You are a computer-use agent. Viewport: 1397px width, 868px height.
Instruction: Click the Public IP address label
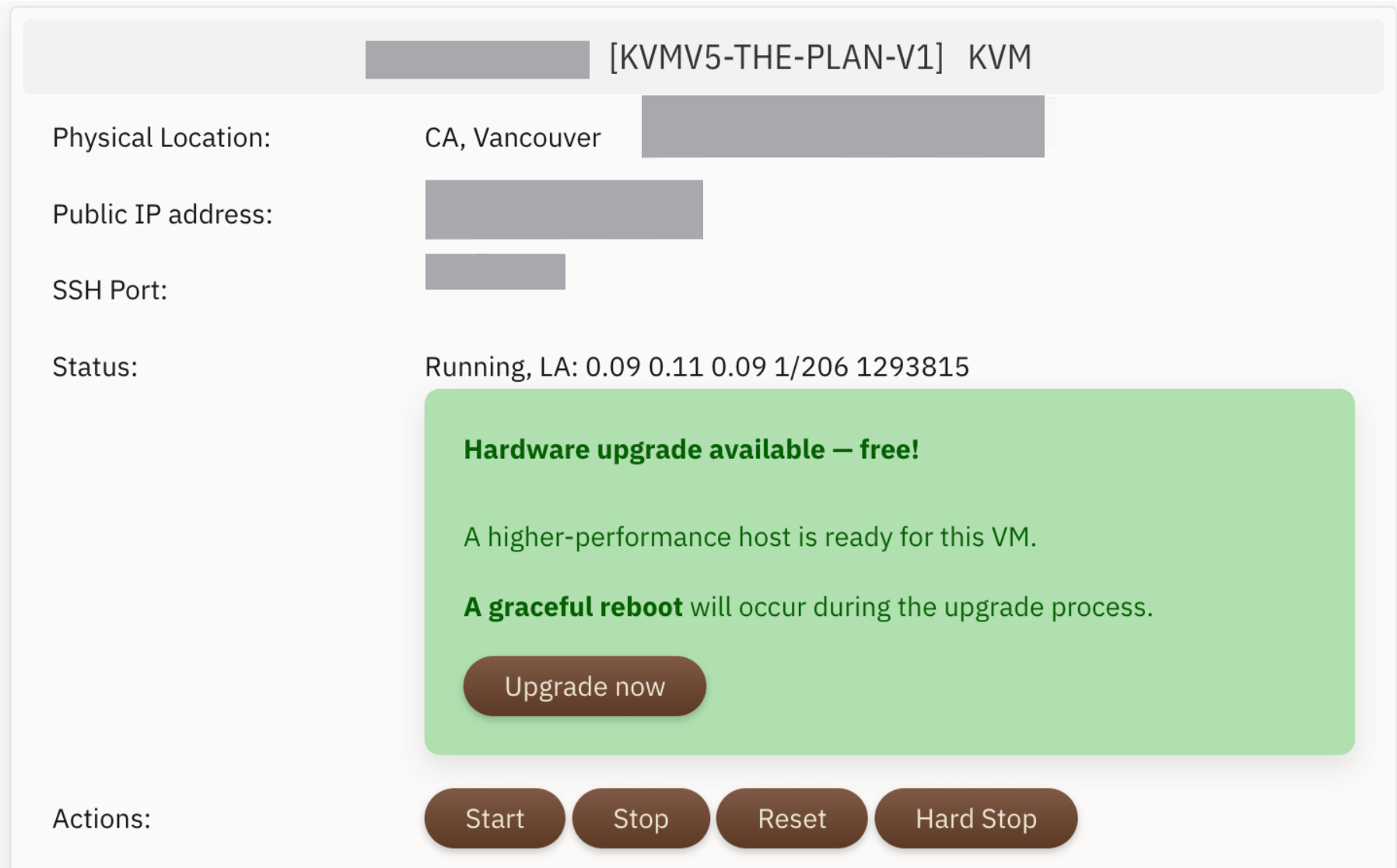(163, 214)
